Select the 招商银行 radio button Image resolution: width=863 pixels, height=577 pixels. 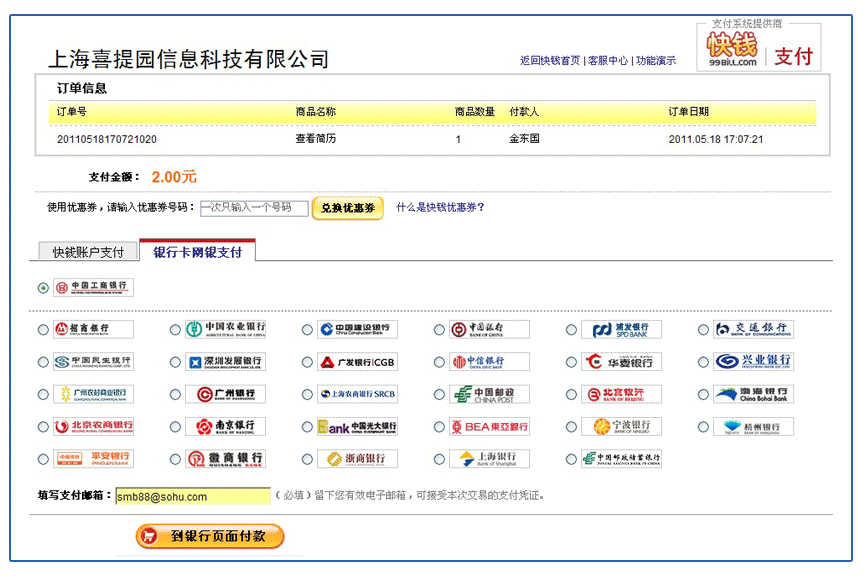[43, 330]
